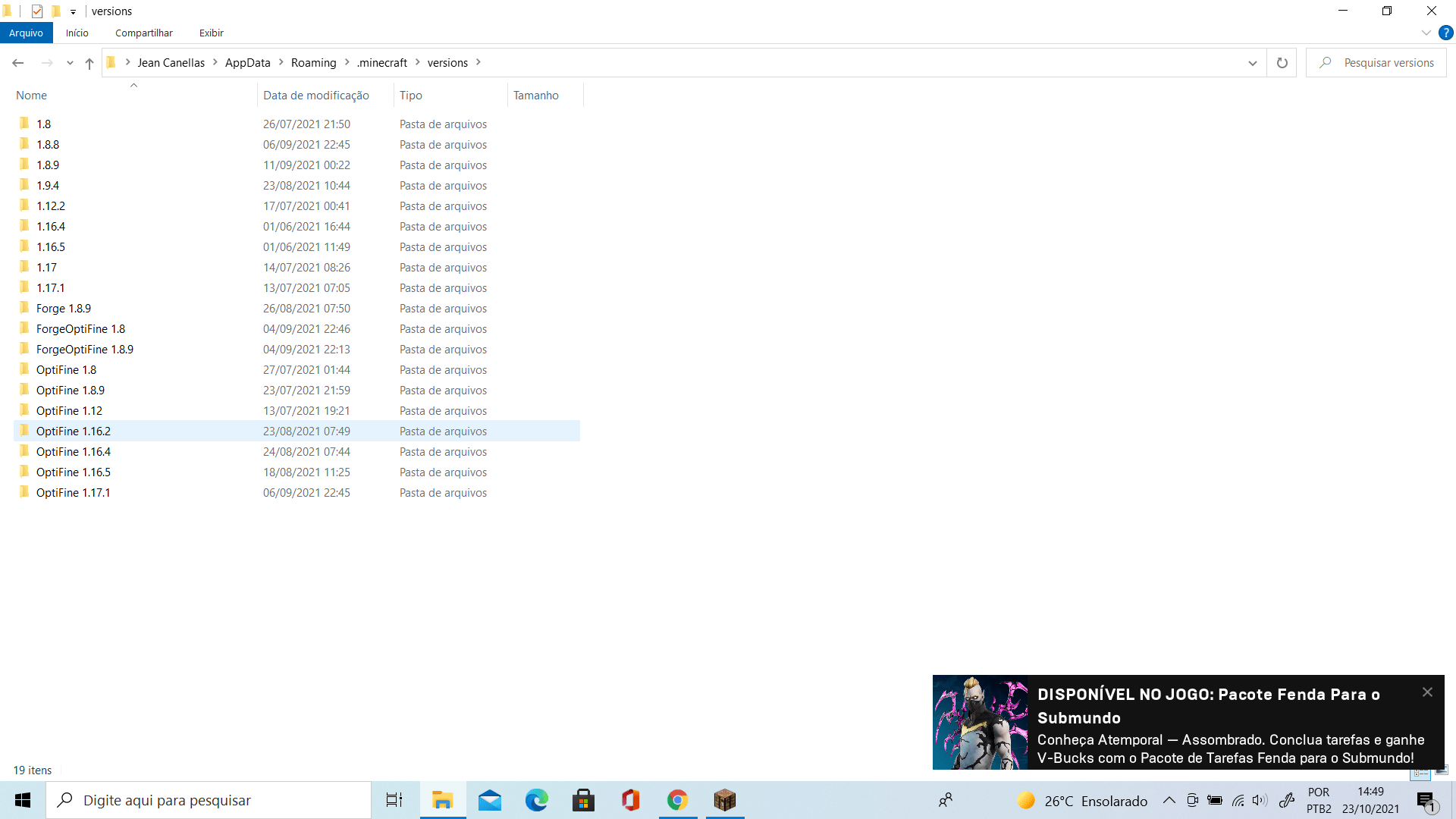Screen dimensions: 1456x819
Task: Switch input language POR PTB2
Action: click(1319, 800)
